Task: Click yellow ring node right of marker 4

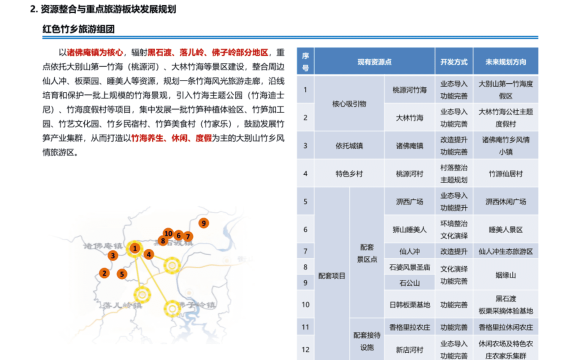Action: pos(172,265)
